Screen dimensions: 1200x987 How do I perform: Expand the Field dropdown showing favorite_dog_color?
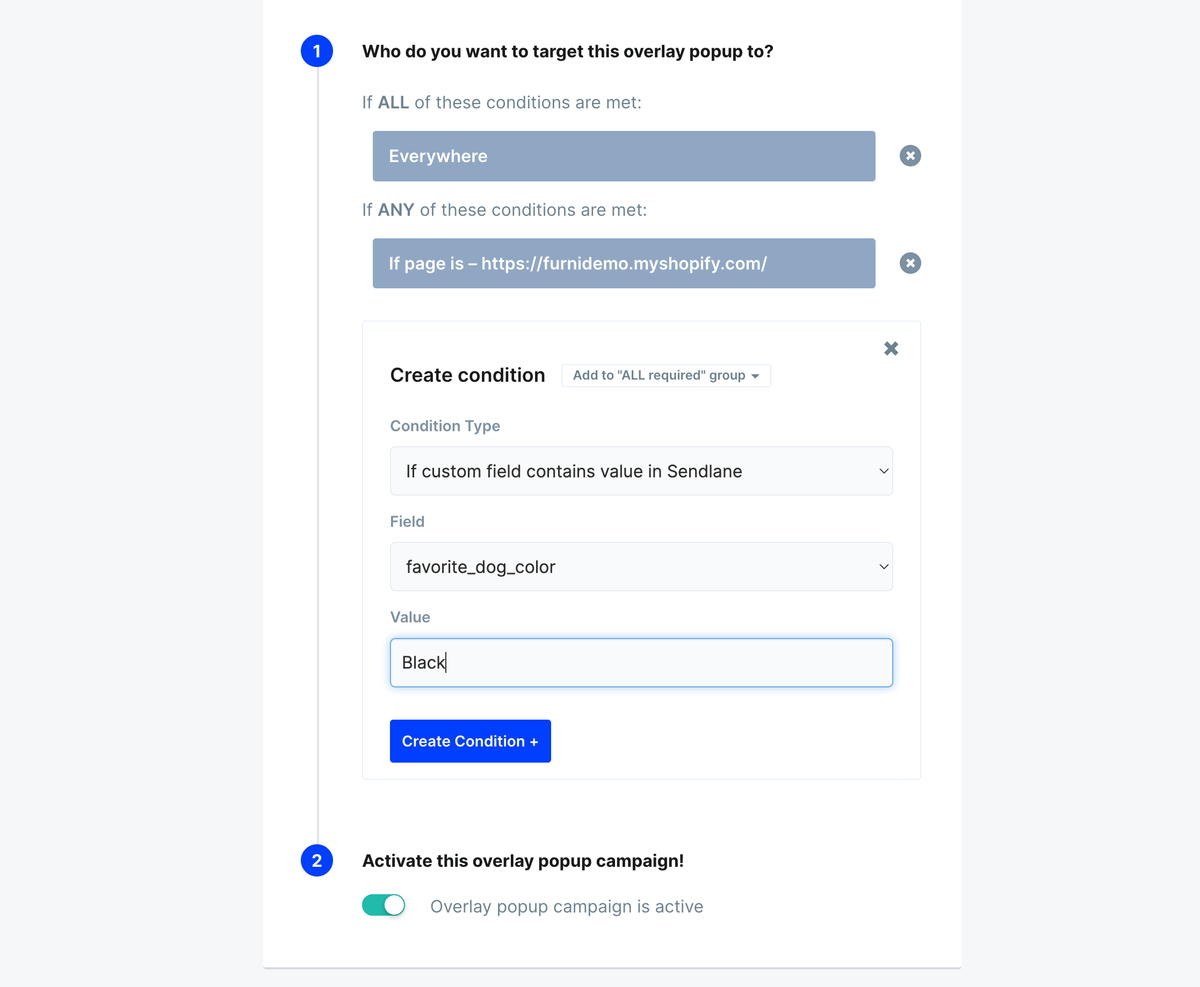(641, 567)
